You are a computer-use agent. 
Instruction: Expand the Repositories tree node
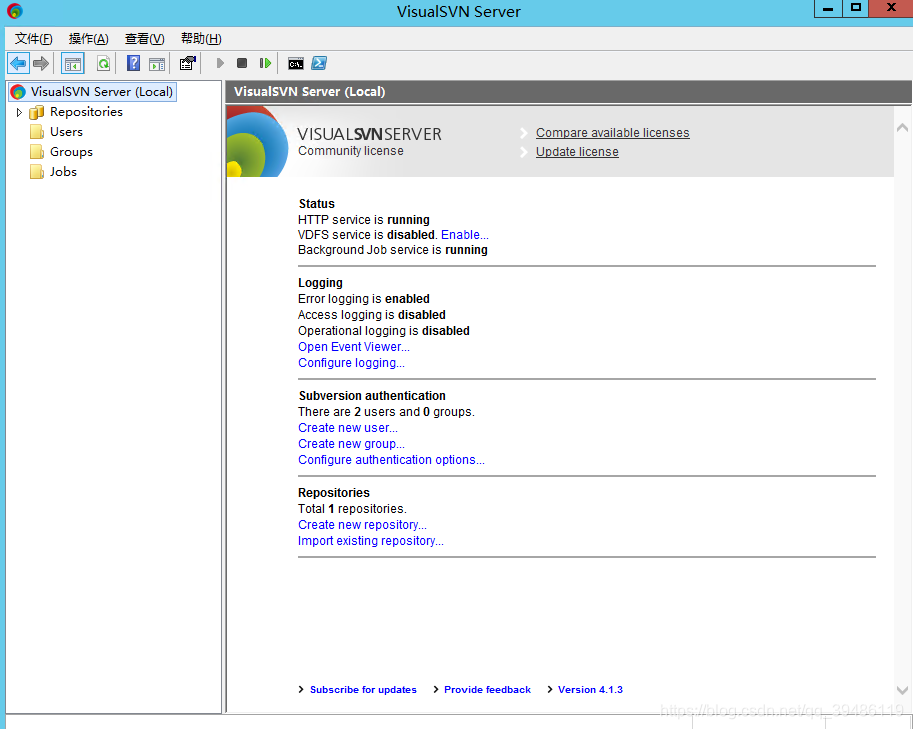[19, 111]
